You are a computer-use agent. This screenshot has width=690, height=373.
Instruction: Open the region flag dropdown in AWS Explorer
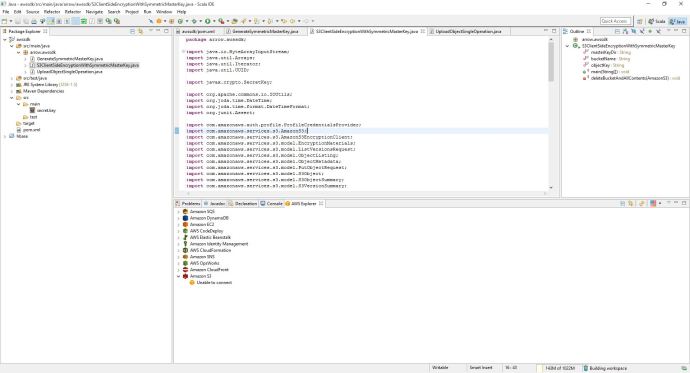[660, 203]
